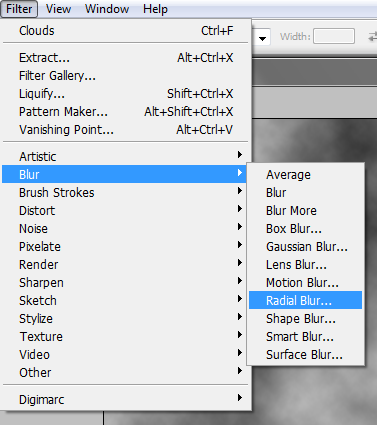The image size is (377, 425).
Task: Expand the Digimarc submenu
Action: tap(126, 399)
